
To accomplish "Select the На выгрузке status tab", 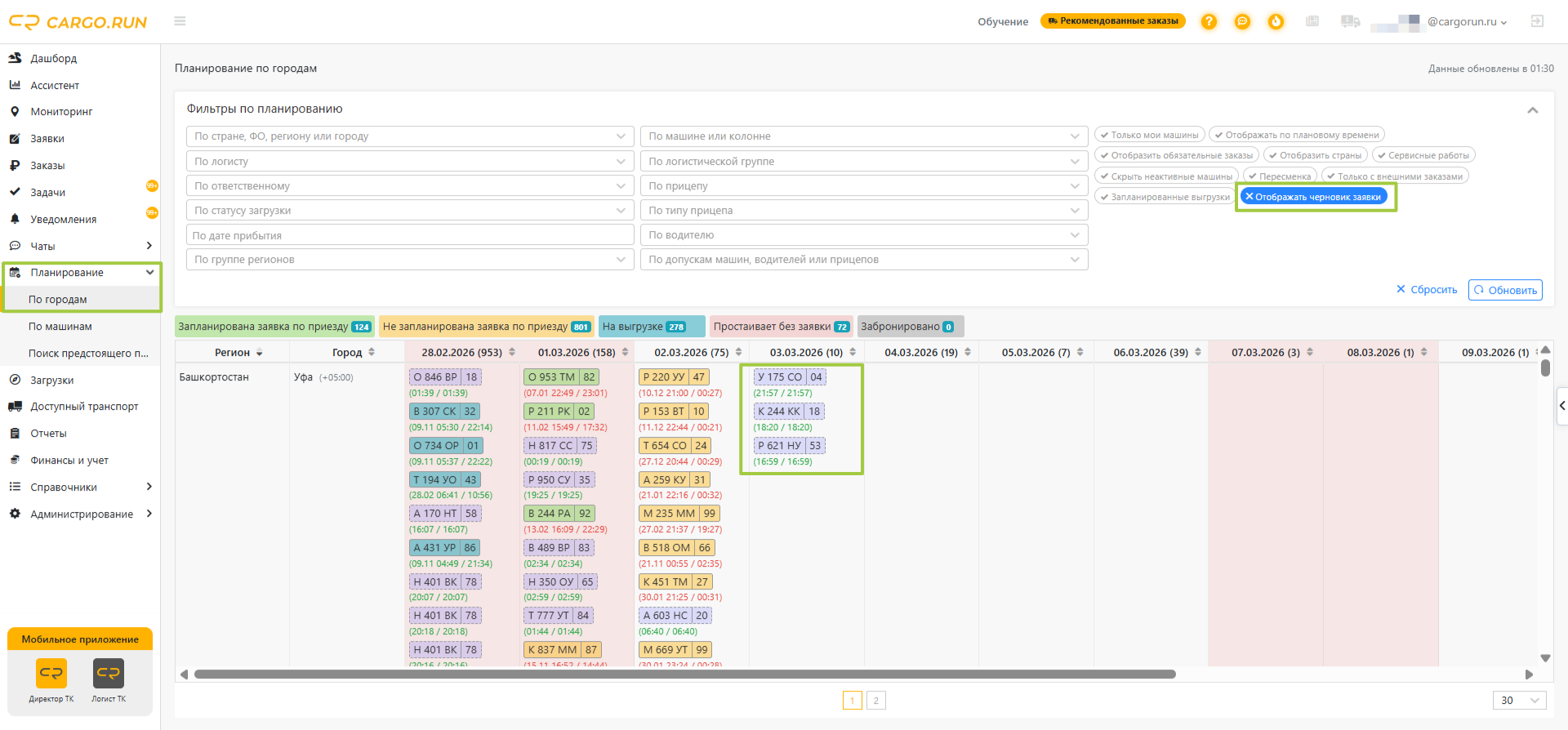I will (651, 327).
